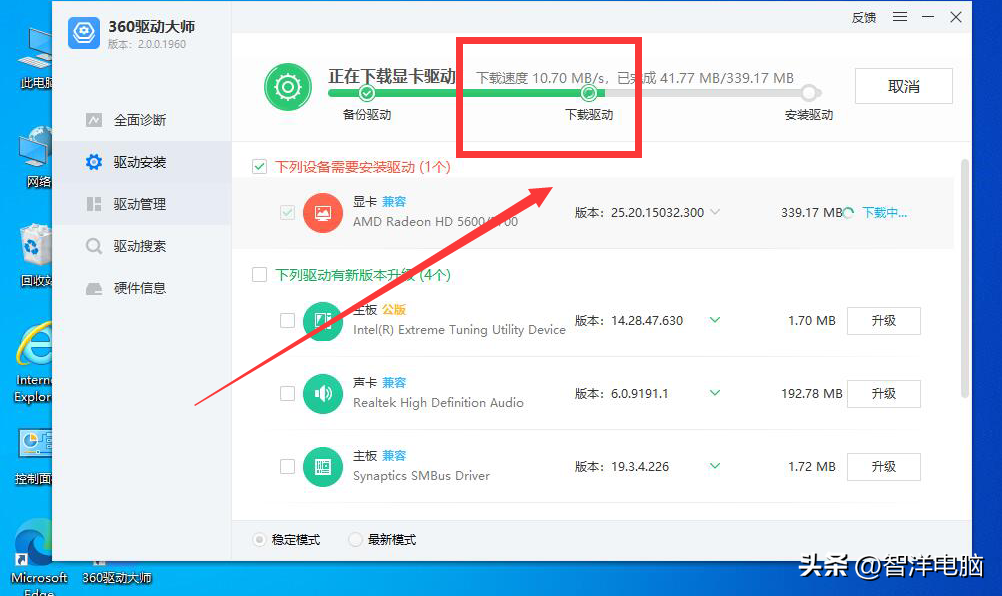The width and height of the screenshot is (1002, 596).
Task: Toggle the 下列设备需要安装驱动 group checkbox
Action: click(x=259, y=167)
